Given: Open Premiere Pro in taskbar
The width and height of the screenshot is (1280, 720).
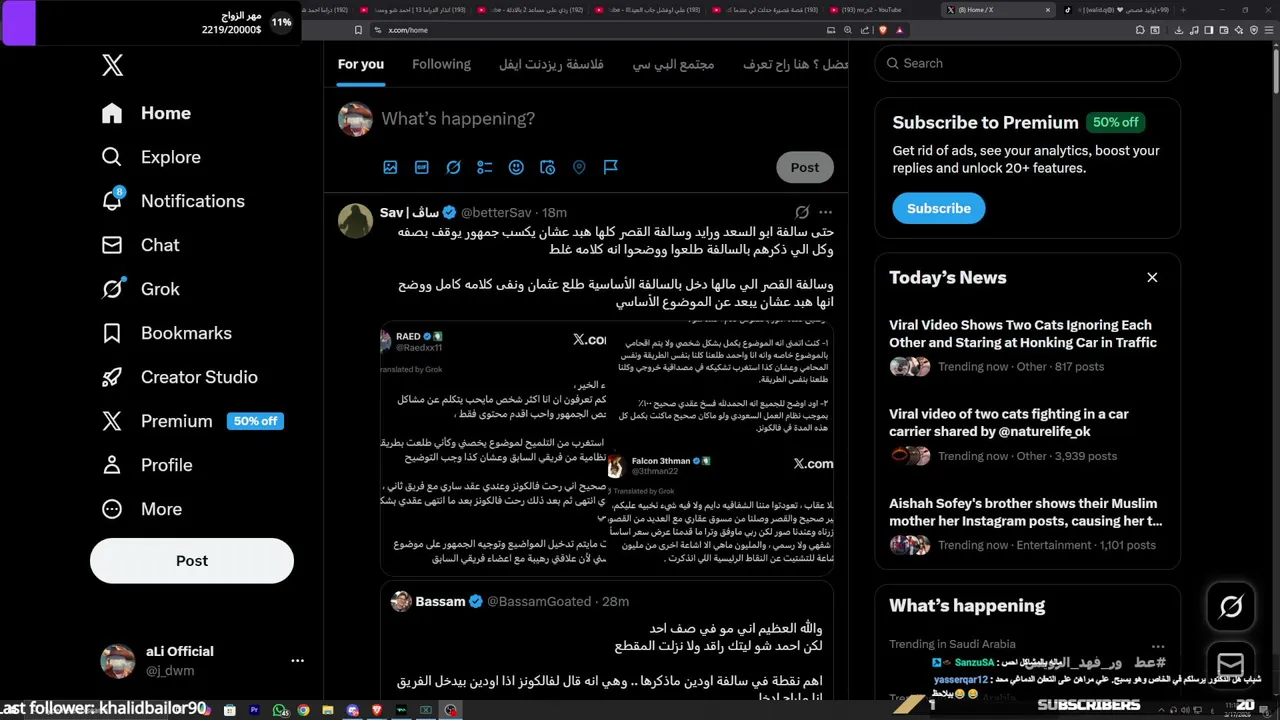Looking at the screenshot, I should click(254, 710).
